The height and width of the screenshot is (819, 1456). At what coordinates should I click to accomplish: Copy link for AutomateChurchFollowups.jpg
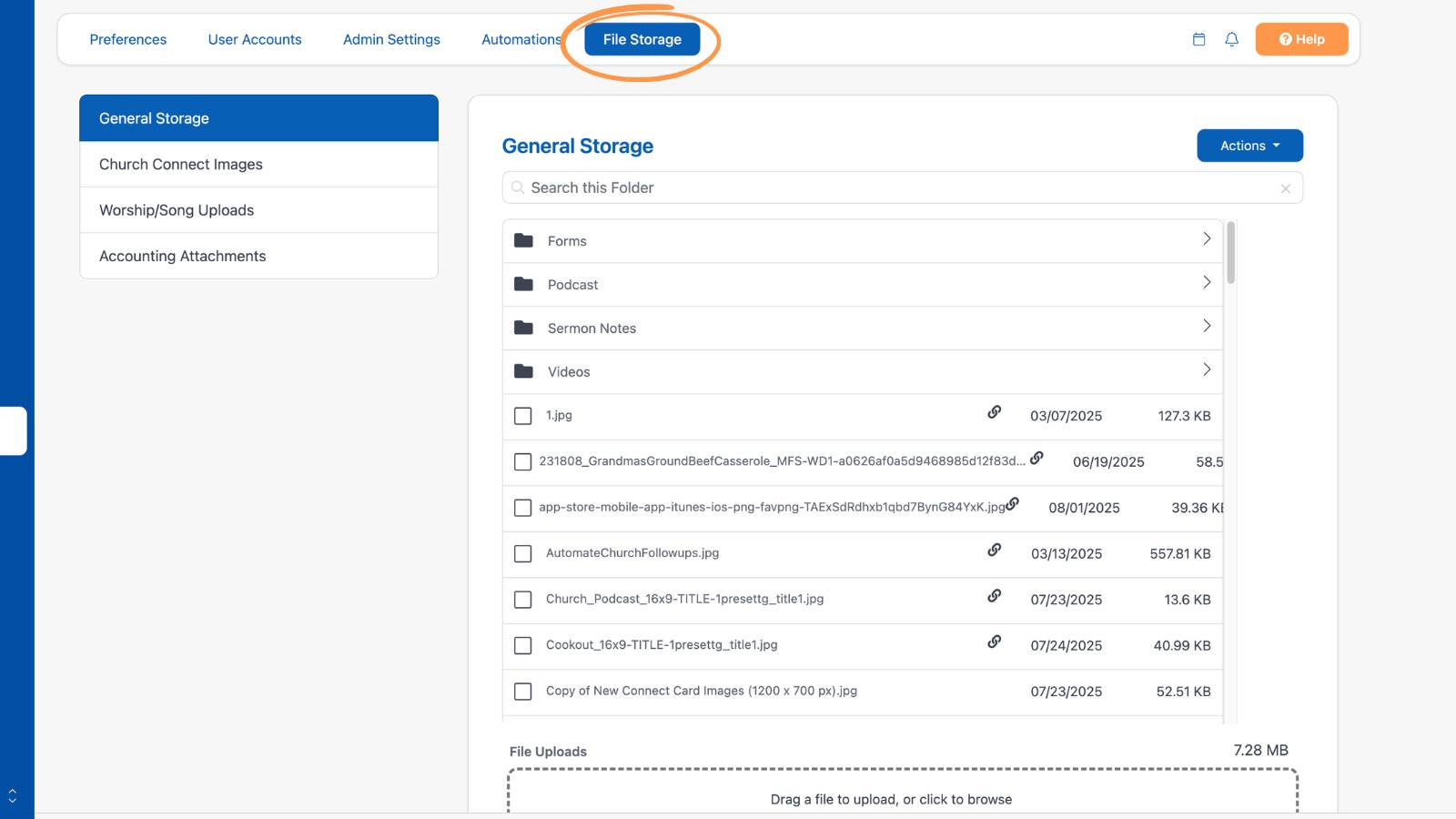click(995, 550)
